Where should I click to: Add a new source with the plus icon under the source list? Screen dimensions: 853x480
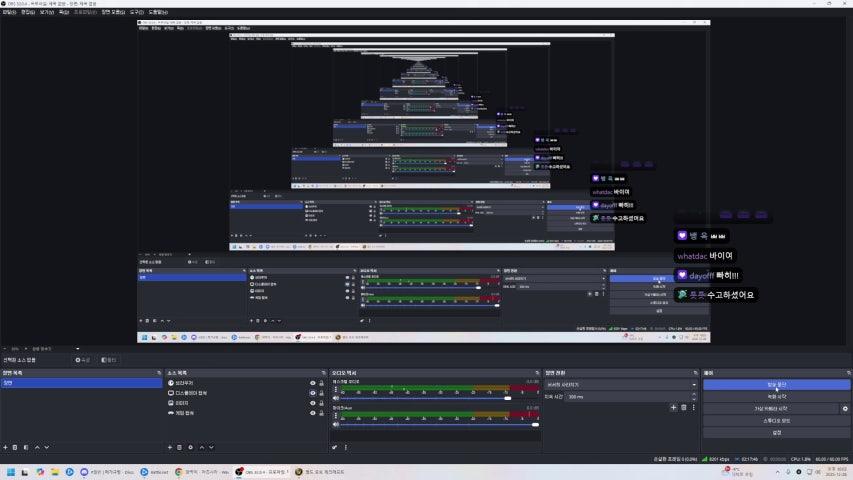[x=170, y=447]
